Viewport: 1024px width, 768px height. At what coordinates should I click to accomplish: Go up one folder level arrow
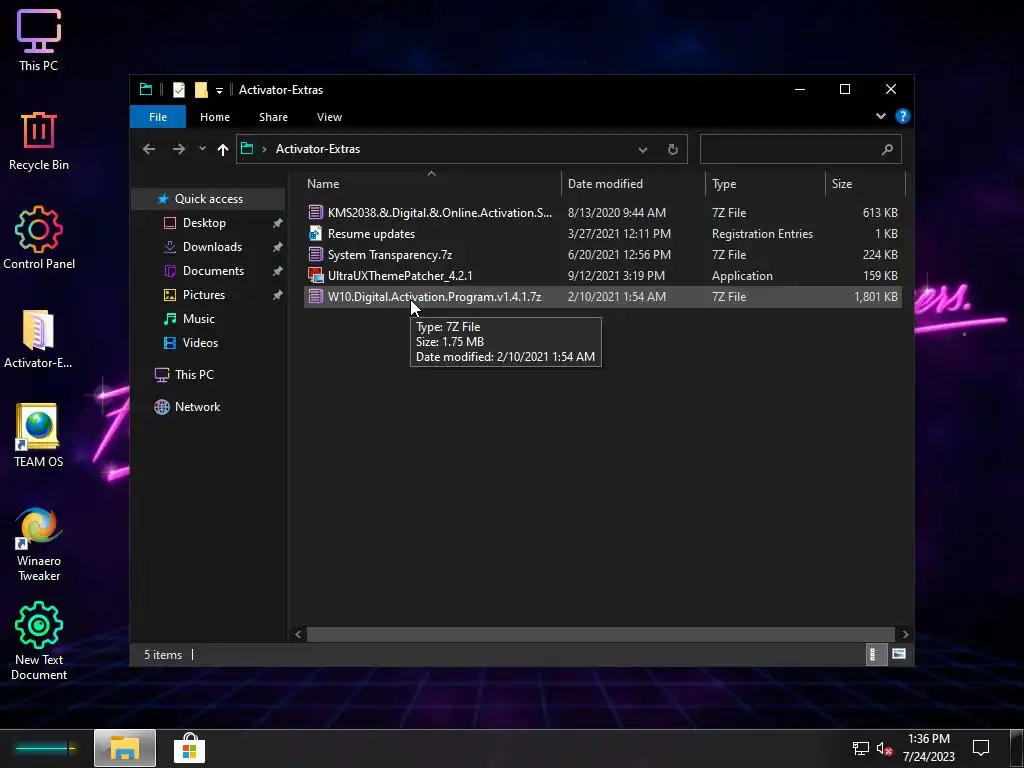(223, 150)
